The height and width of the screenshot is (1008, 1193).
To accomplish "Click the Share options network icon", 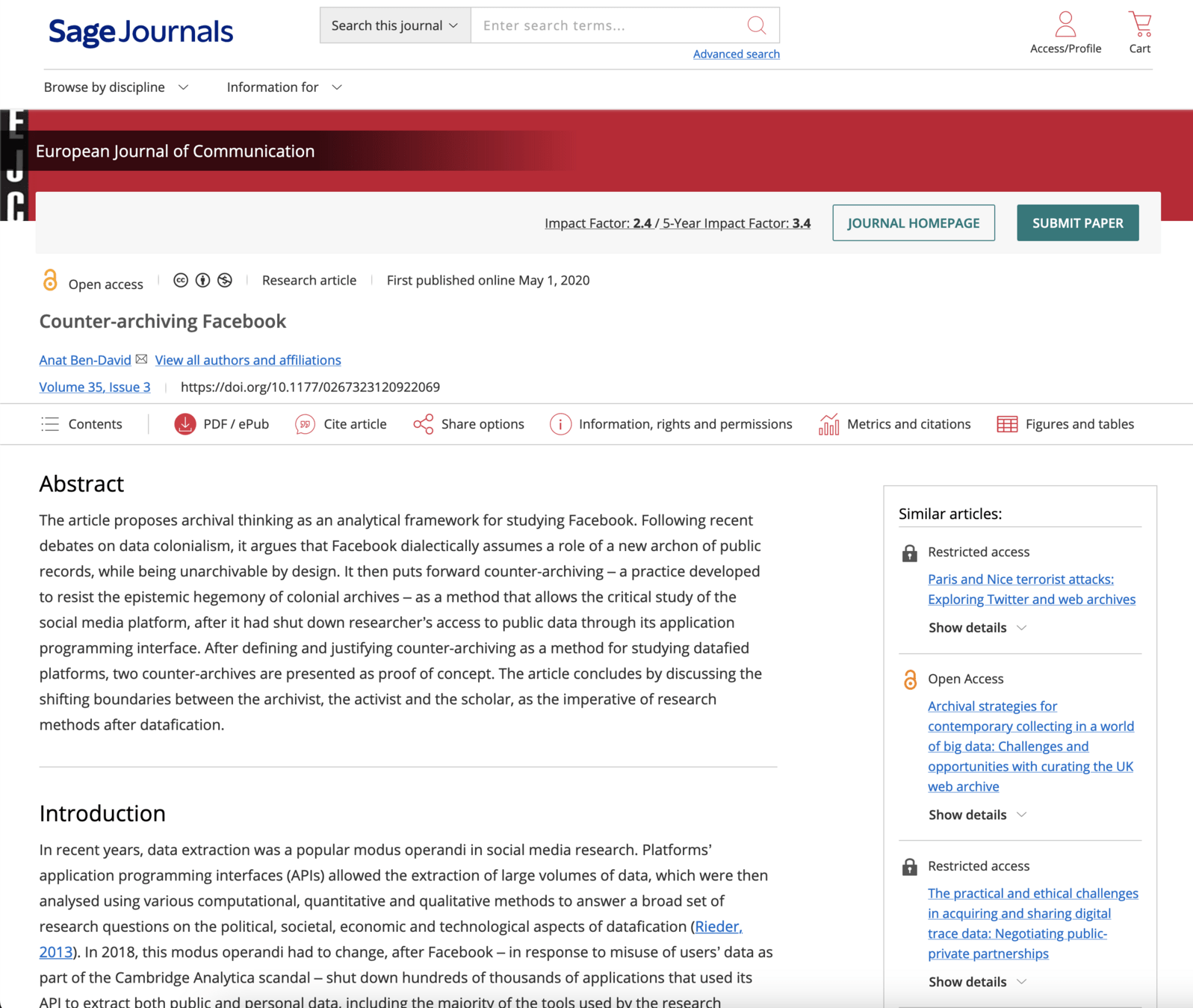I will pyautogui.click(x=424, y=424).
